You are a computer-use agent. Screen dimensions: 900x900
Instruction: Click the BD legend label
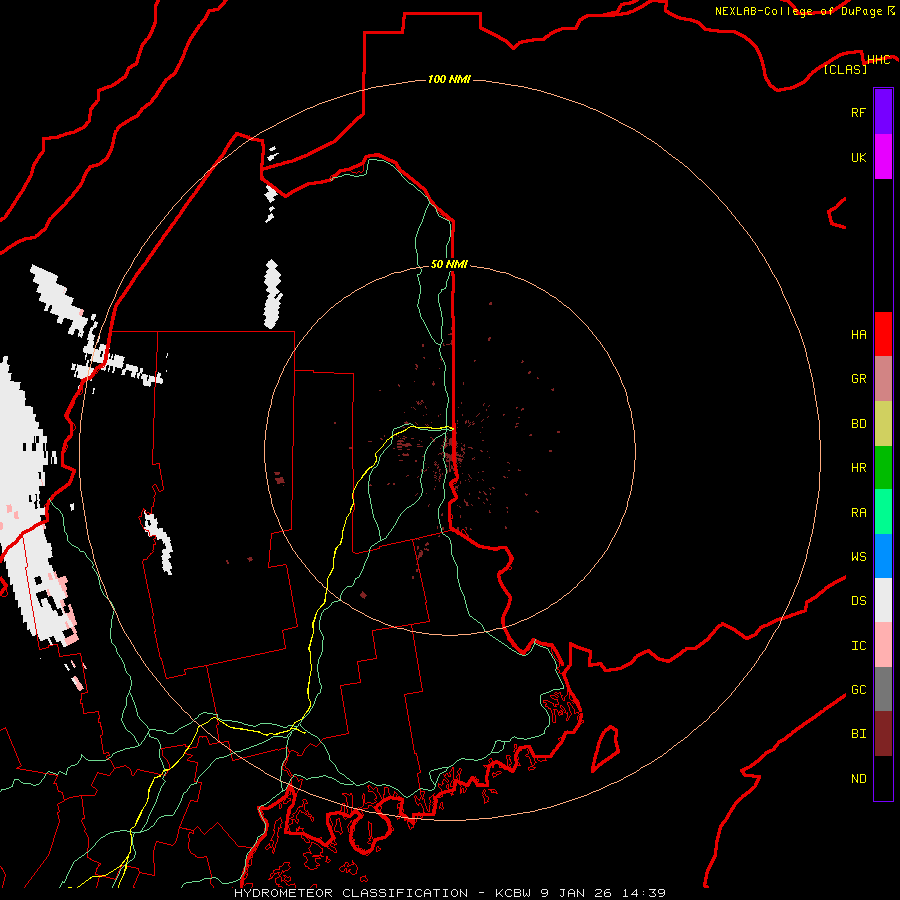pyautogui.click(x=858, y=424)
